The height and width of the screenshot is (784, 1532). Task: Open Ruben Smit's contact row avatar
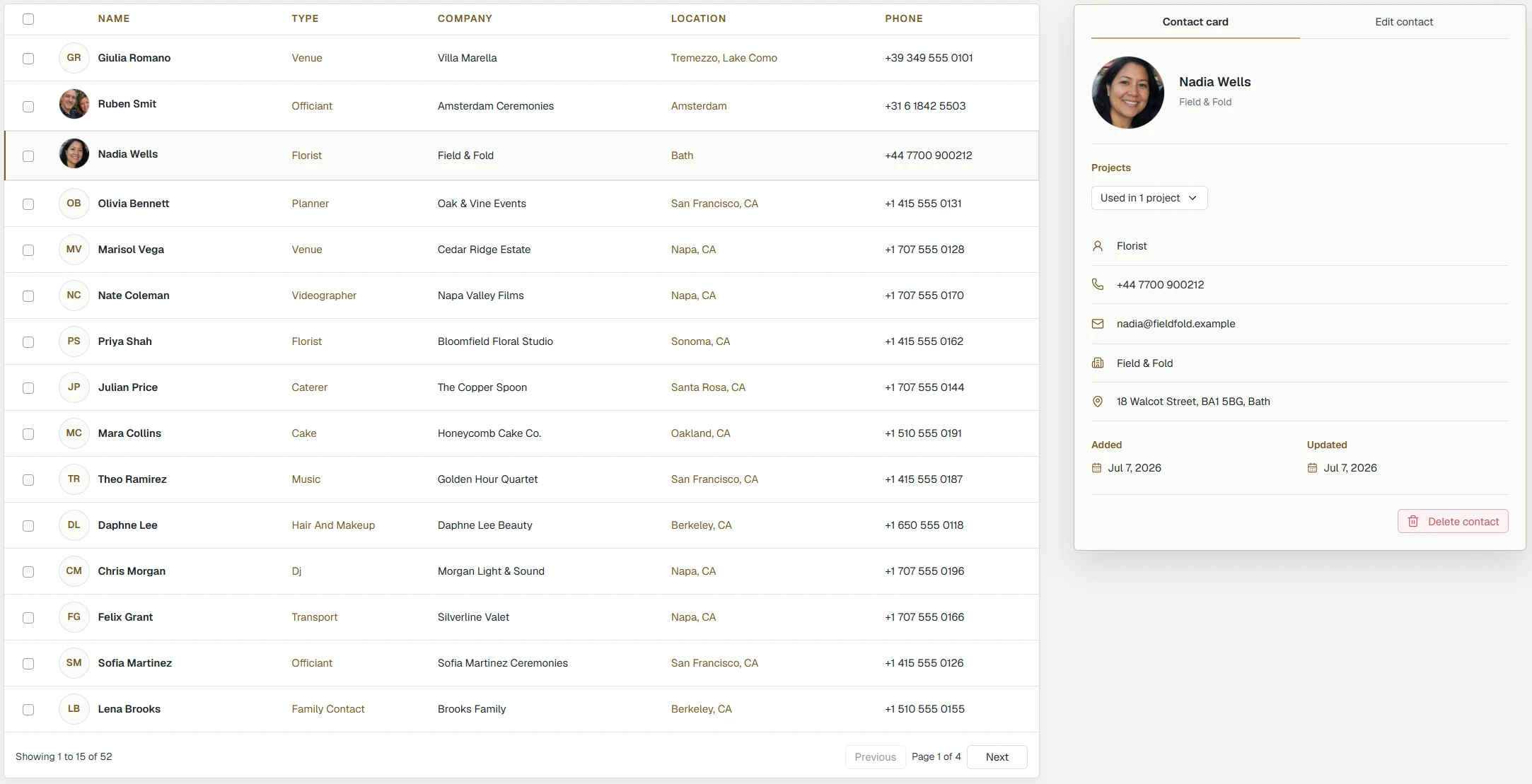point(74,104)
